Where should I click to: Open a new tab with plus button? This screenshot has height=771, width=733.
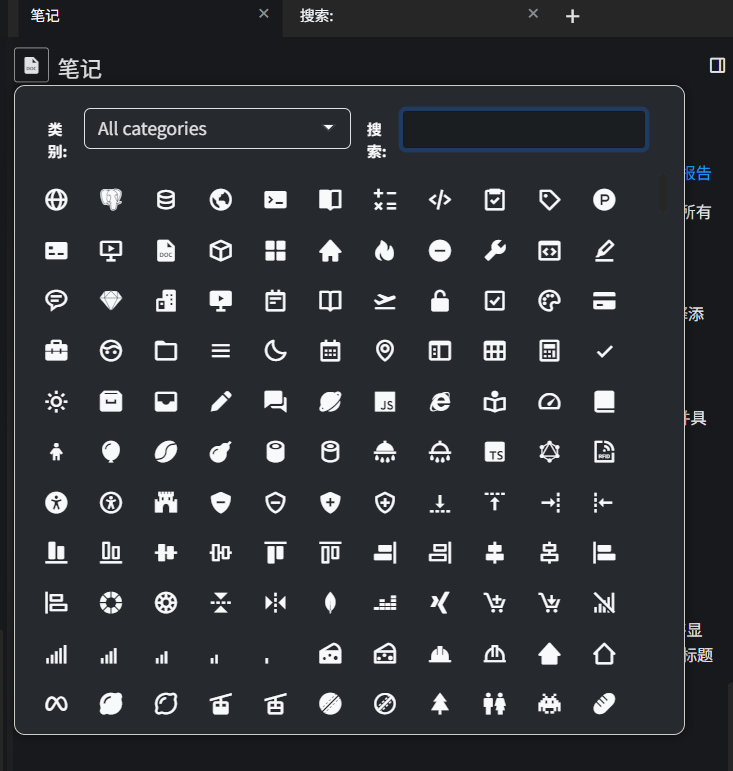pyautogui.click(x=572, y=16)
